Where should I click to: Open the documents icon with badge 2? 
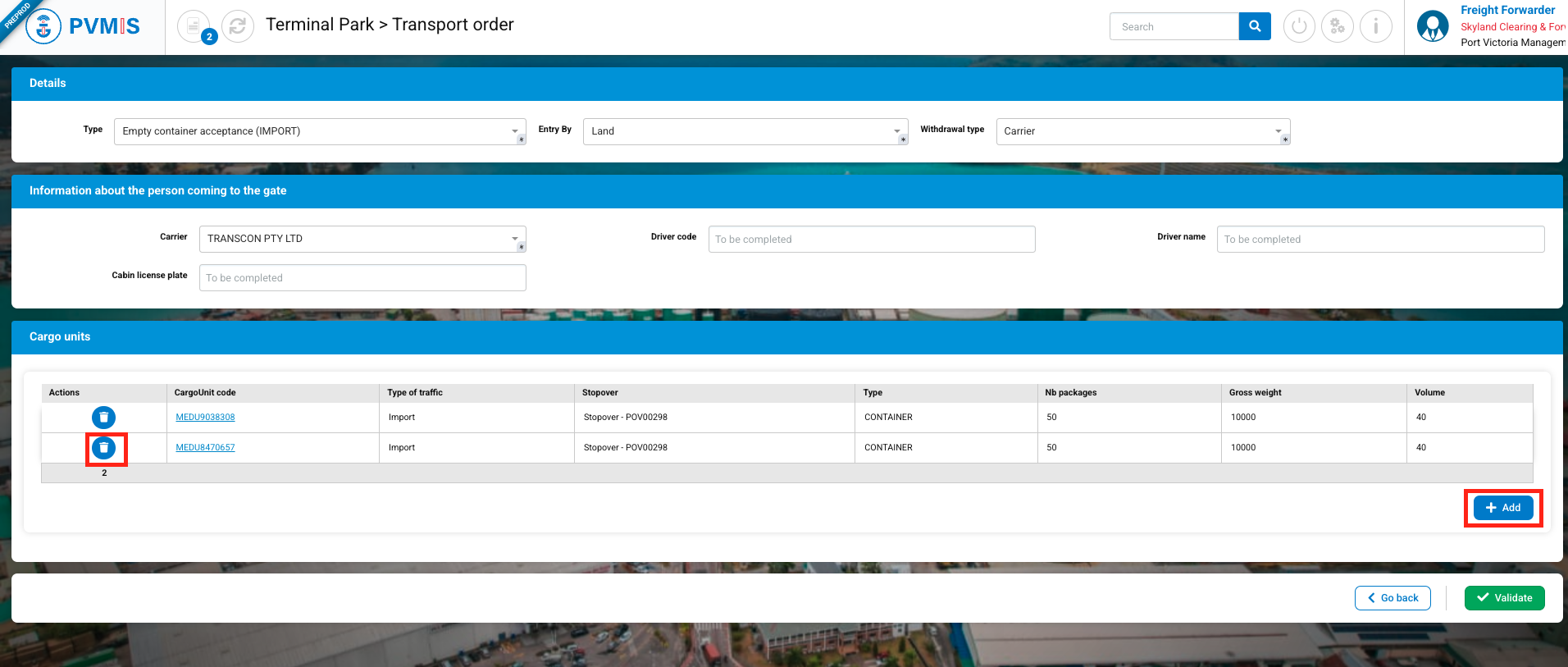coord(194,26)
